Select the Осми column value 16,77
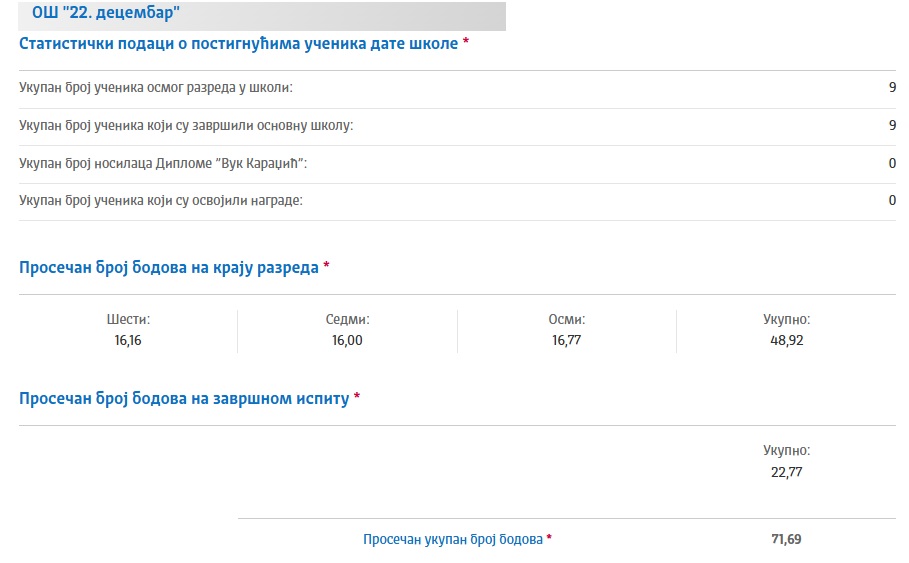This screenshot has height=563, width=909. [x=566, y=340]
